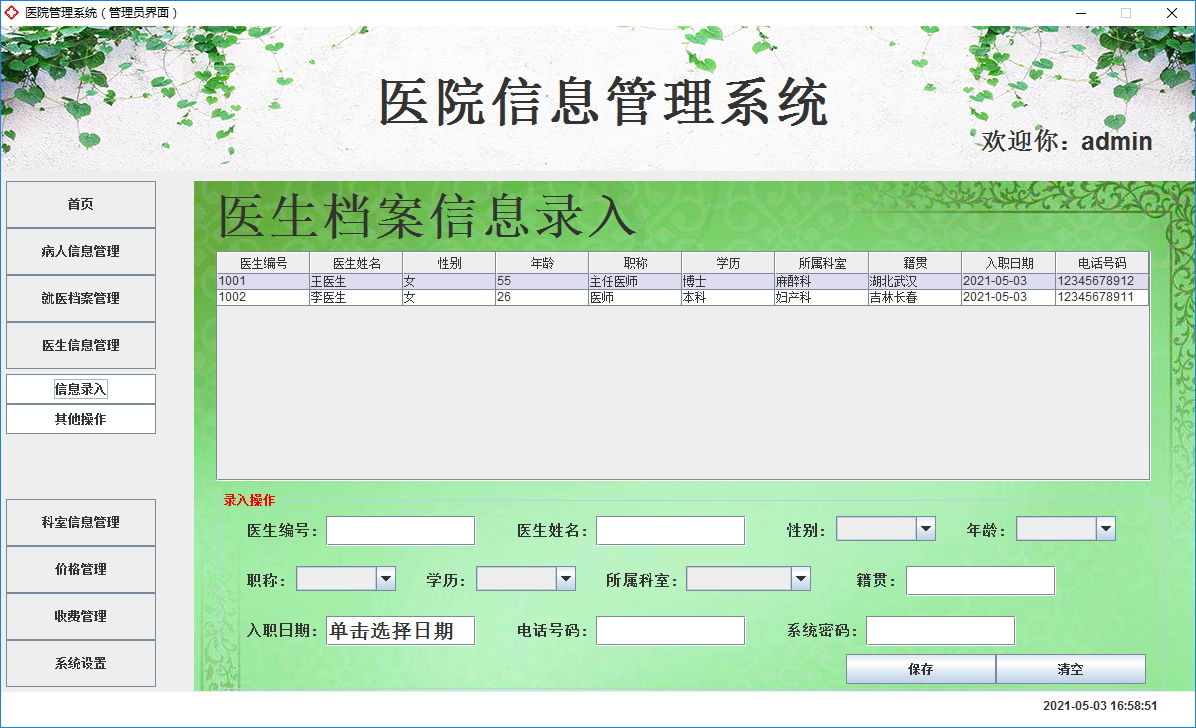This screenshot has width=1196, height=728.
Task: Click the 主任医师 title cell
Action: click(x=635, y=281)
